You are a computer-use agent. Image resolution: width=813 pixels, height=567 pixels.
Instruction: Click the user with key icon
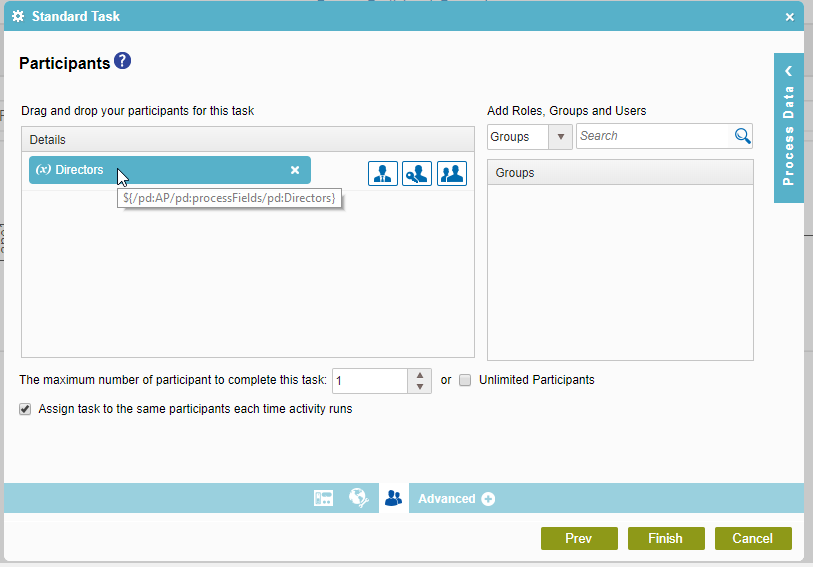click(x=417, y=173)
